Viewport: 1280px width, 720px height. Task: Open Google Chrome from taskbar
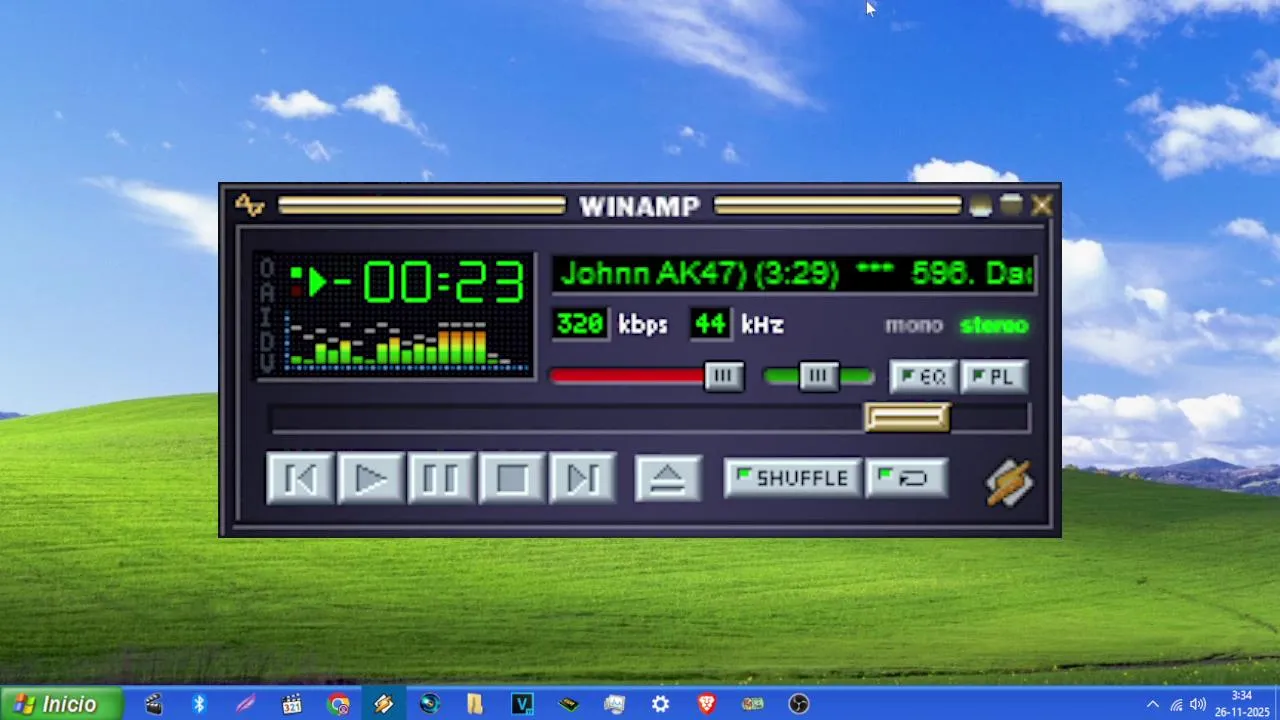tap(338, 704)
